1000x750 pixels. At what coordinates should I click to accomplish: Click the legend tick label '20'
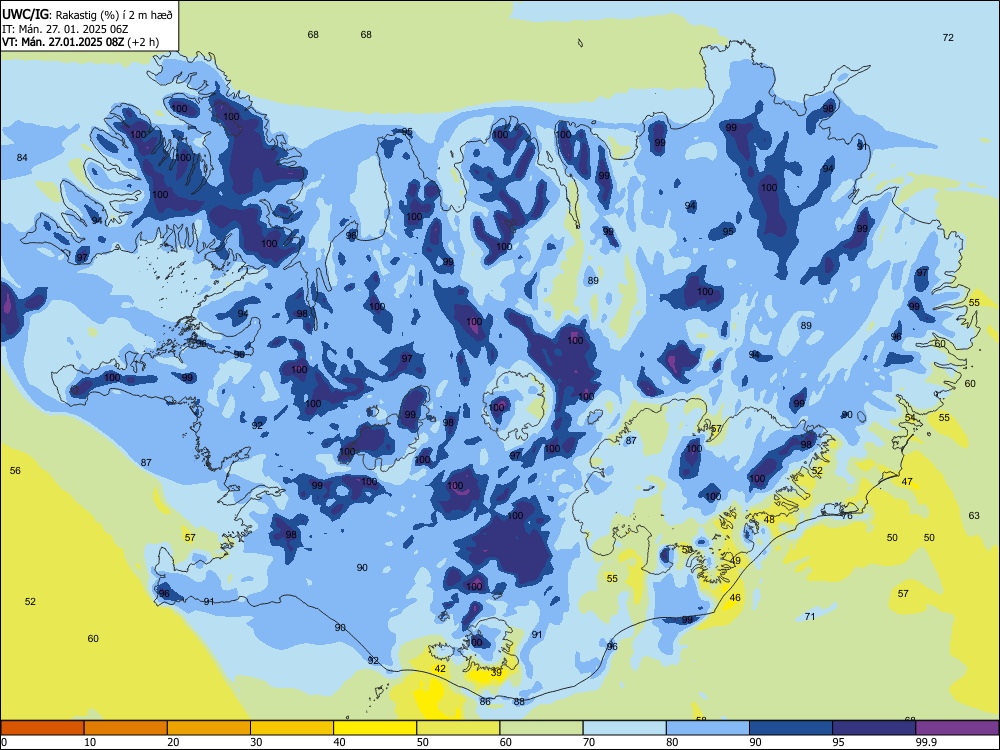click(x=173, y=742)
